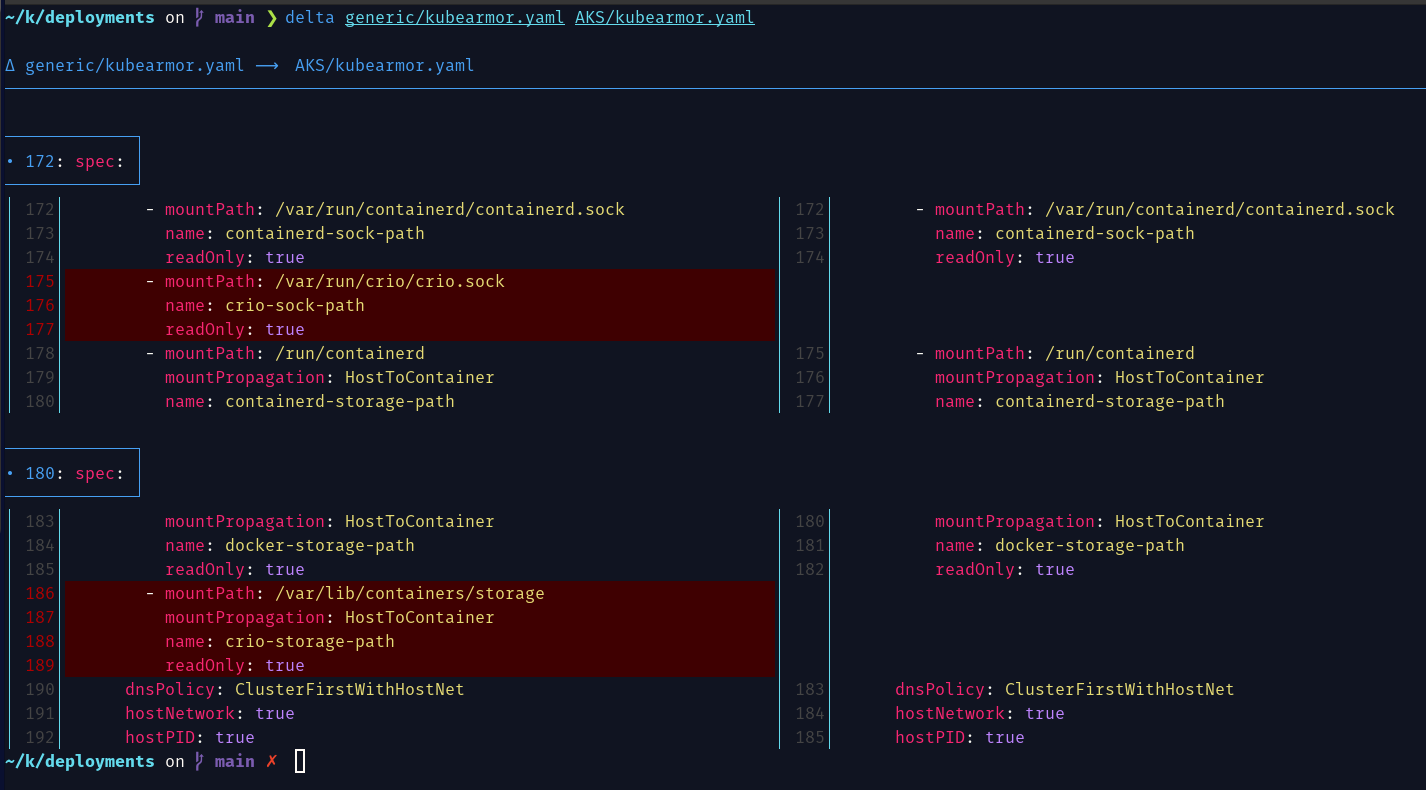The height and width of the screenshot is (790, 1426).
Task: Click the git branch icon beside the red ✗
Action: (200, 762)
